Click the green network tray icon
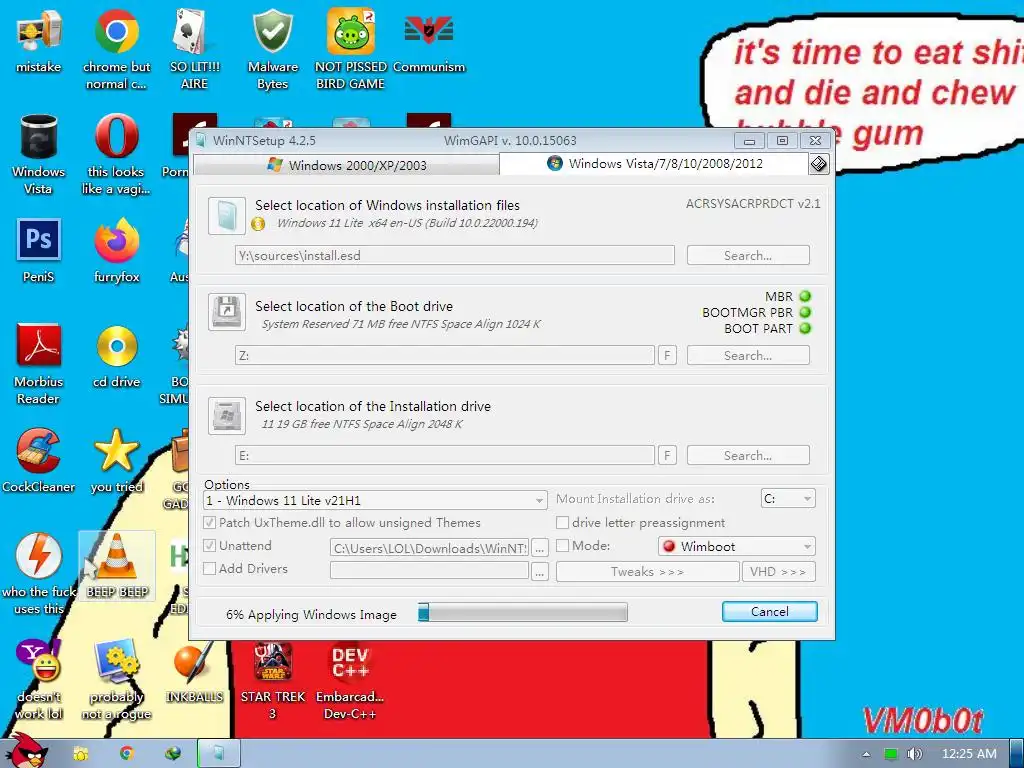 891,754
